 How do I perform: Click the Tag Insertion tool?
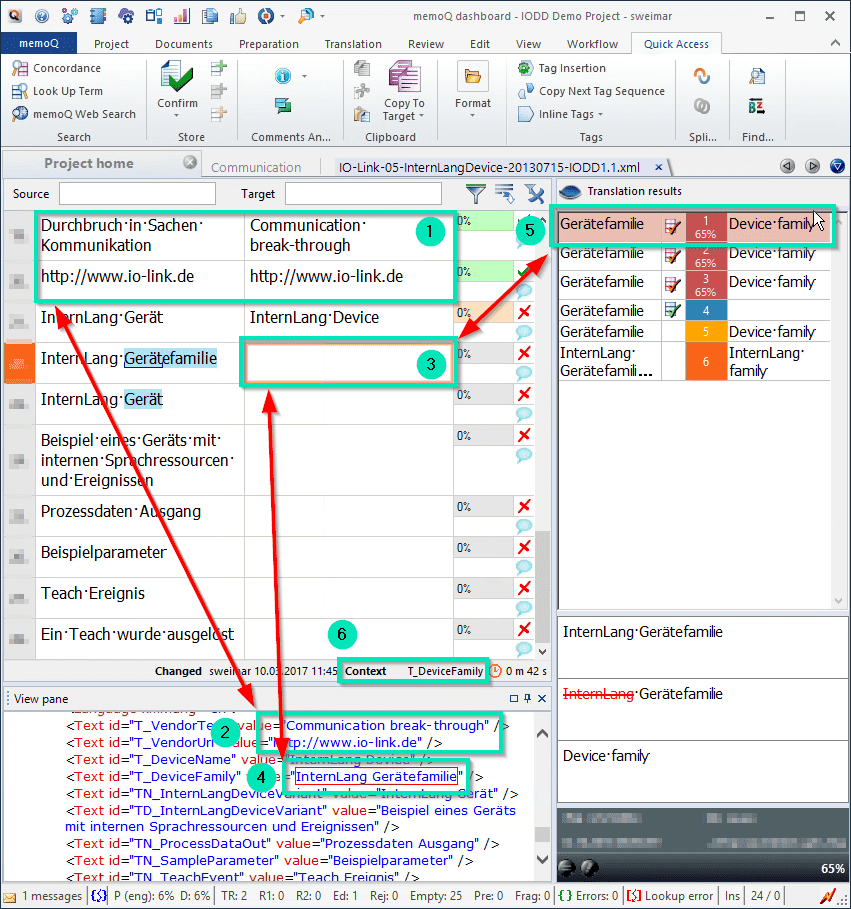561,68
